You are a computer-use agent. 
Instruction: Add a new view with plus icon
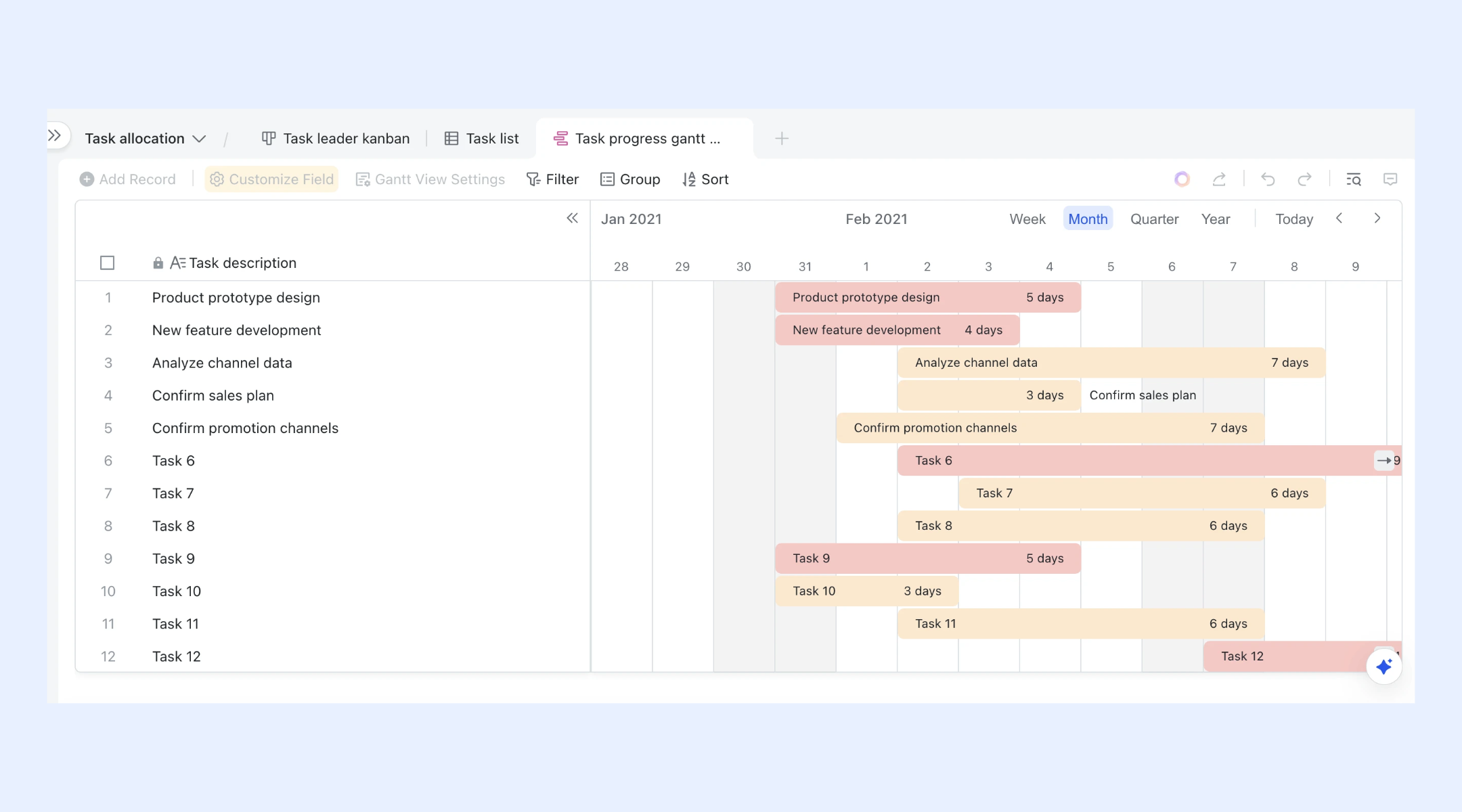point(782,139)
